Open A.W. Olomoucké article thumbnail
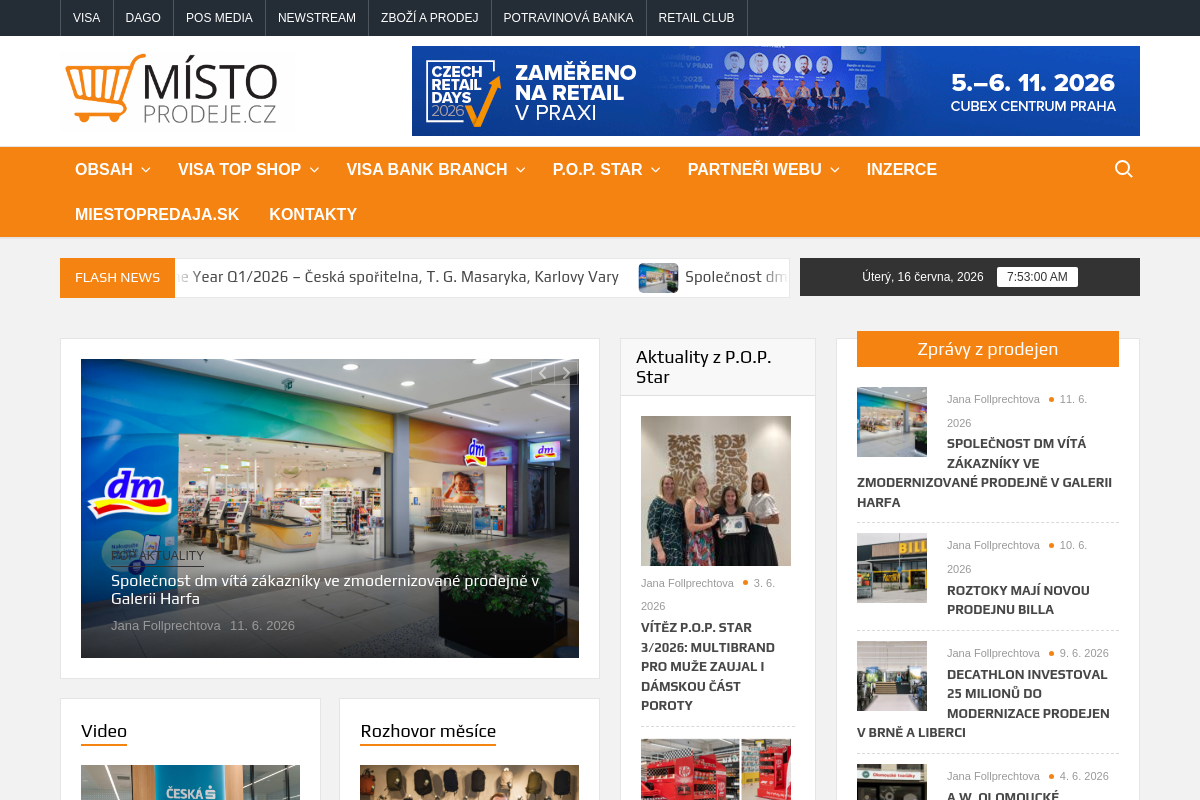 tap(892, 782)
